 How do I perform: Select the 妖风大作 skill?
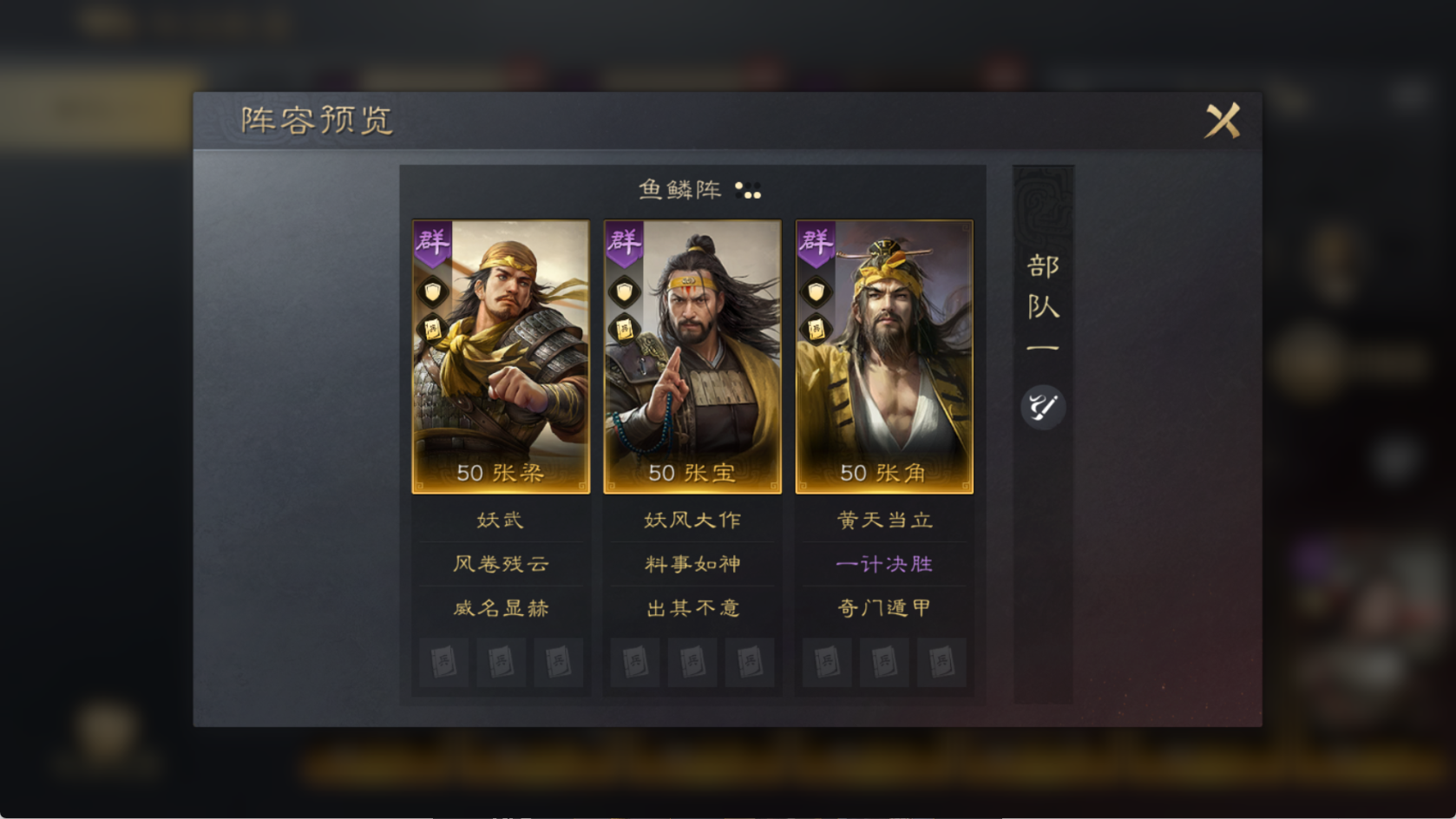point(692,520)
